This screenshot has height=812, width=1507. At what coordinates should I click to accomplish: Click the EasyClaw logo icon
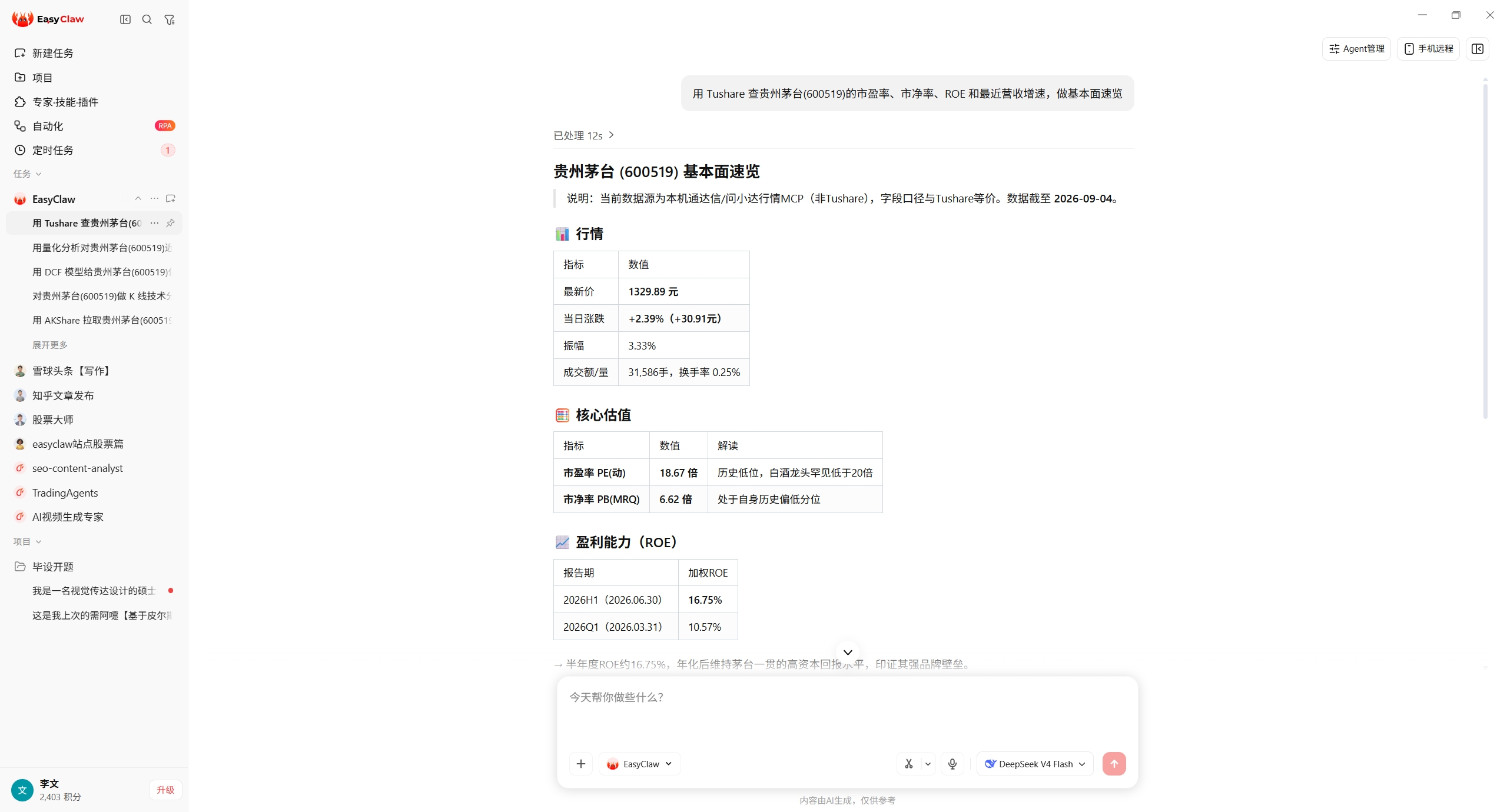22,19
